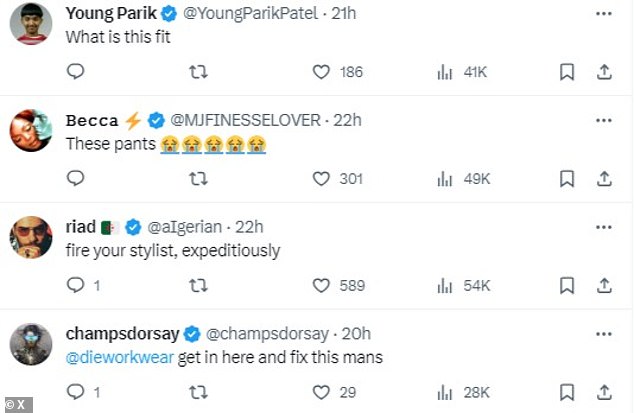This screenshot has height=413, width=634.
Task: Click Becca's profile picture
Action: click(x=31, y=130)
